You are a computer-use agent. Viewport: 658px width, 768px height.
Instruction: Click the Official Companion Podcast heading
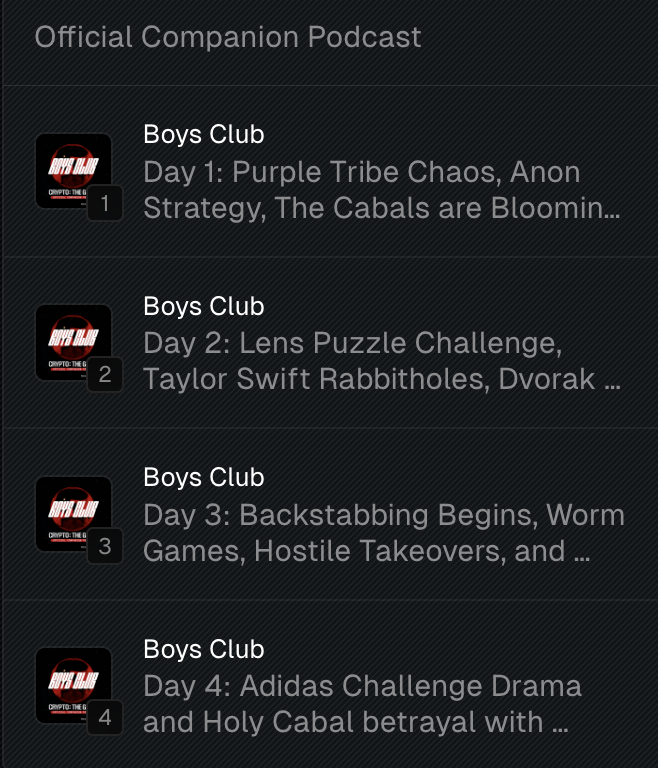point(228,38)
